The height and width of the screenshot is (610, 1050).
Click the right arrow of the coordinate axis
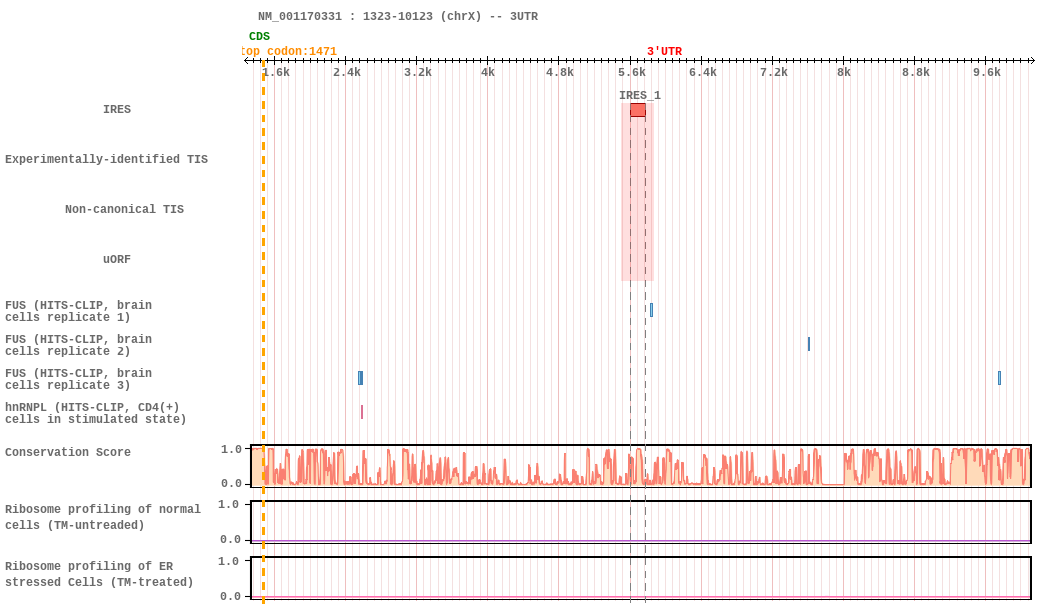[x=1032, y=61]
